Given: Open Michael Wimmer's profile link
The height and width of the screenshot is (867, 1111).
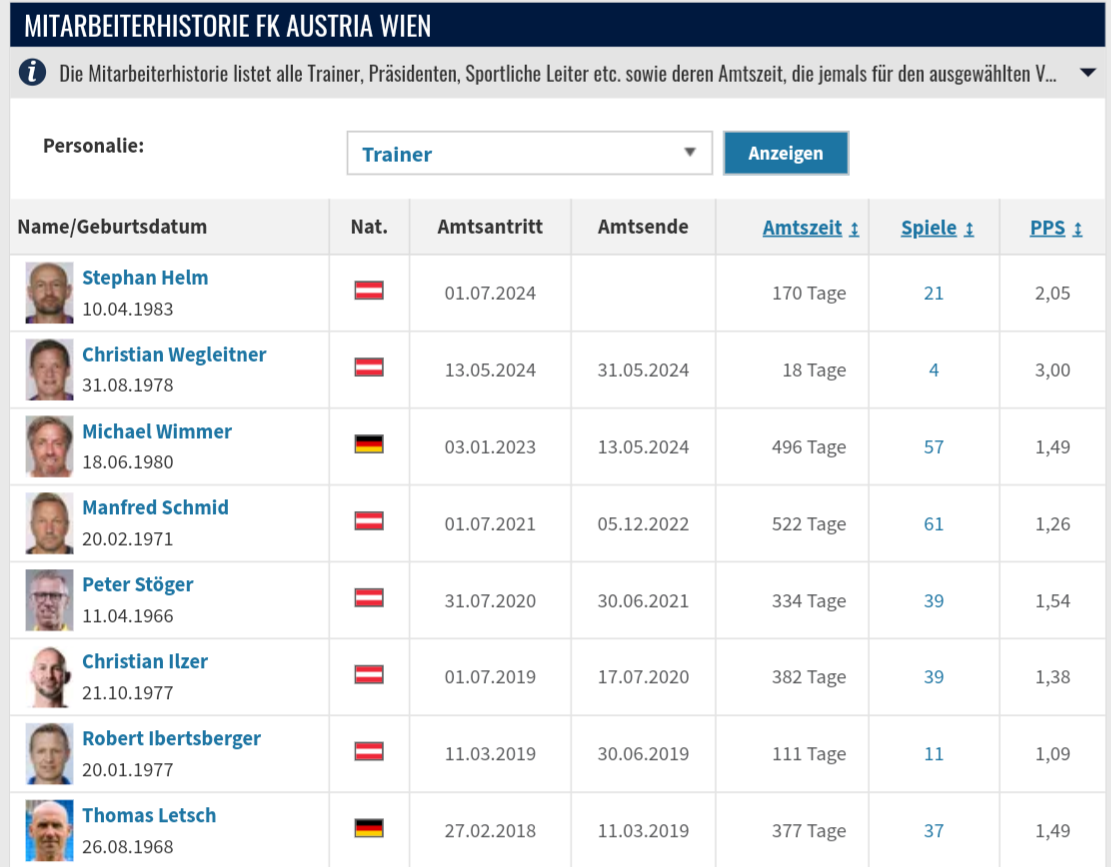Looking at the screenshot, I should click(x=157, y=431).
